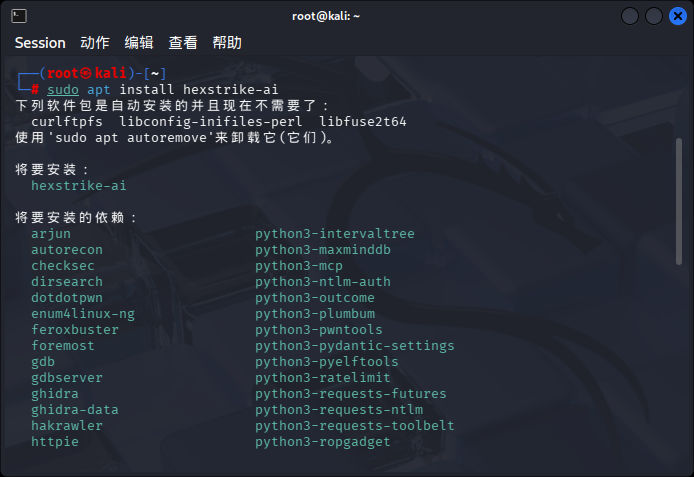Click the dotdotpwn dependency
Image resolution: width=694 pixels, height=477 pixels.
[x=67, y=298]
